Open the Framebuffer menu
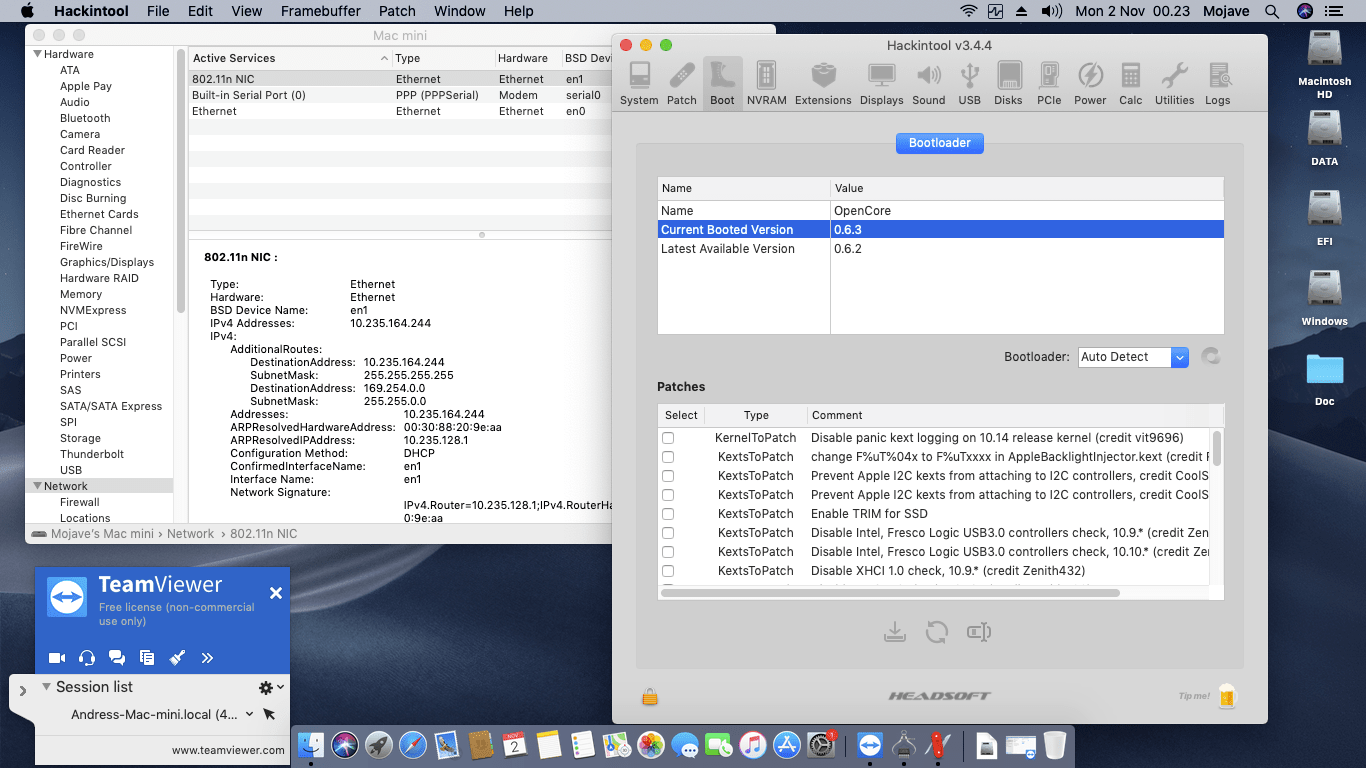The image size is (1366, 768). tap(319, 11)
